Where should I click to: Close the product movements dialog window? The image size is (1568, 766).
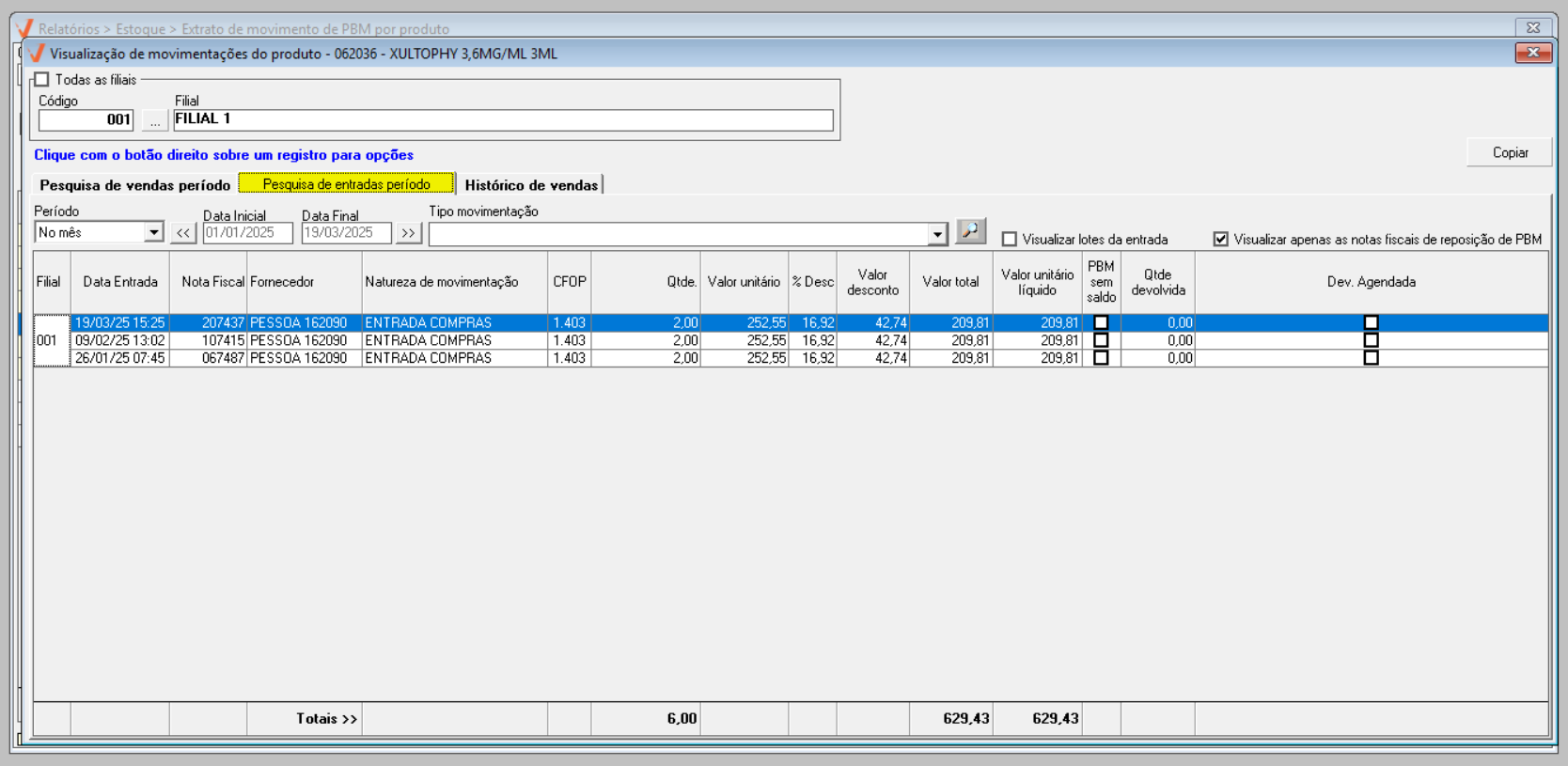click(x=1532, y=54)
